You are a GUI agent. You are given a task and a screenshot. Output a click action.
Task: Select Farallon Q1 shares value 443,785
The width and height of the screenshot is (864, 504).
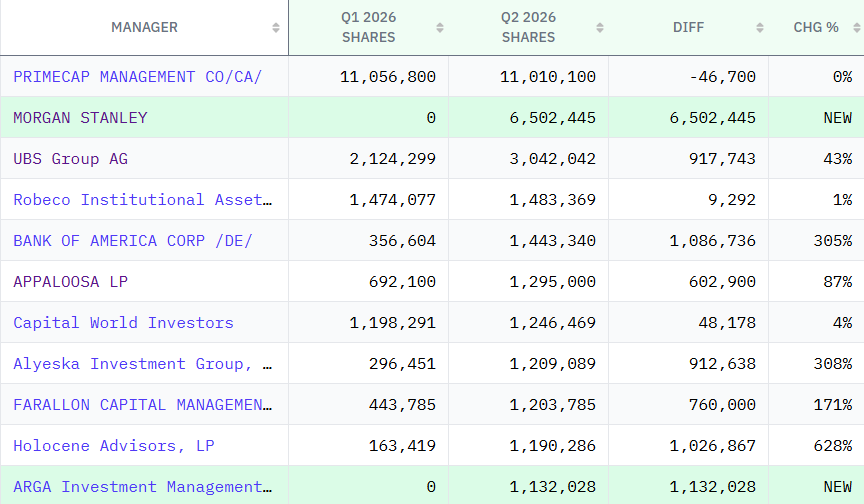click(x=402, y=405)
